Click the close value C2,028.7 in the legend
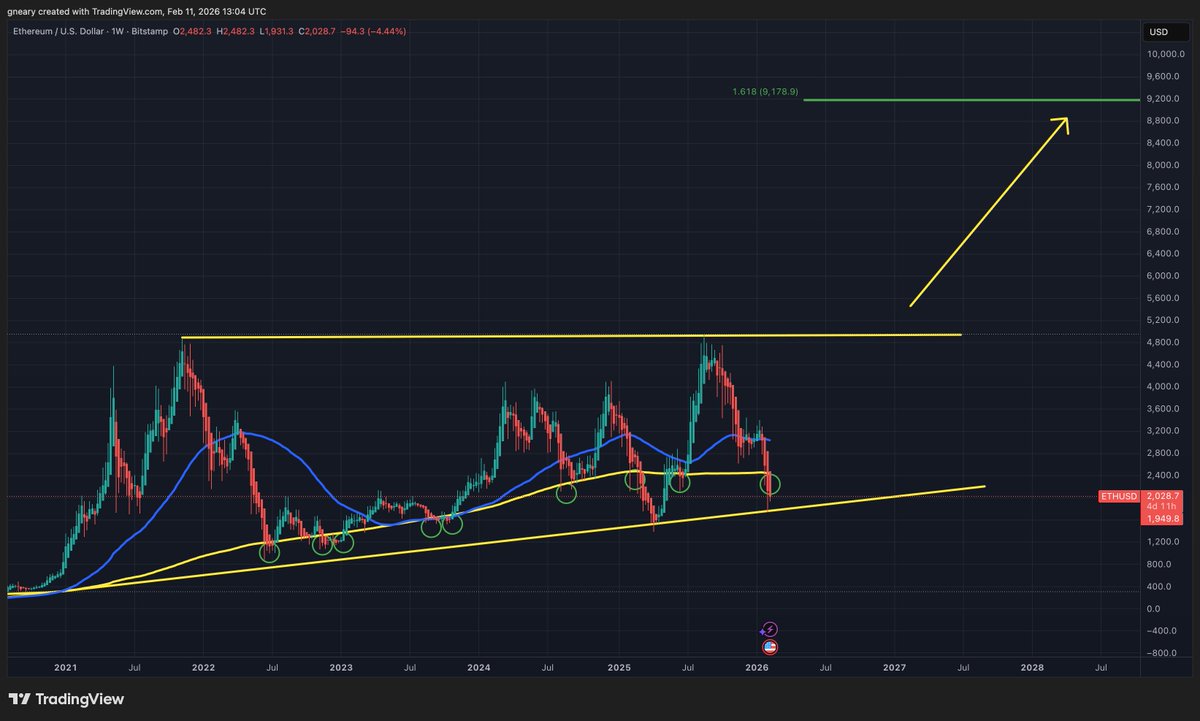 pos(317,31)
